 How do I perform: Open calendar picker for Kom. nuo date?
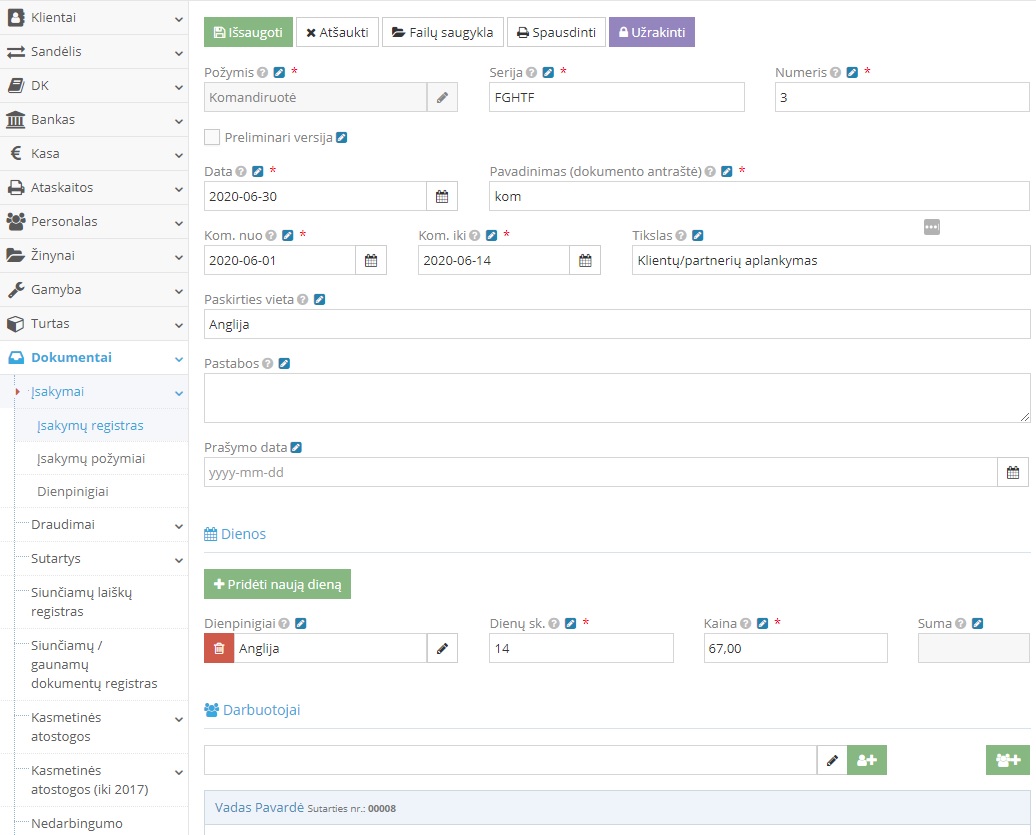pos(371,260)
